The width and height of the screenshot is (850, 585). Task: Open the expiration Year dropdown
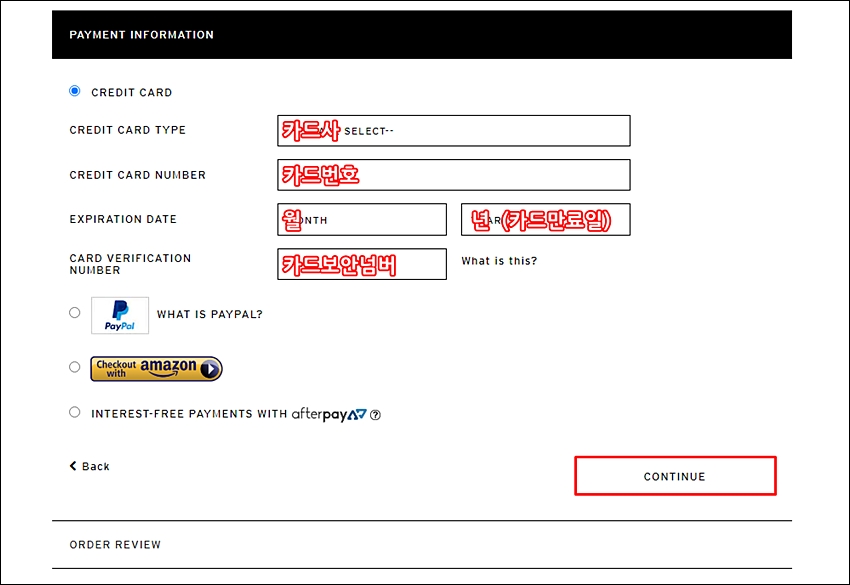(546, 220)
